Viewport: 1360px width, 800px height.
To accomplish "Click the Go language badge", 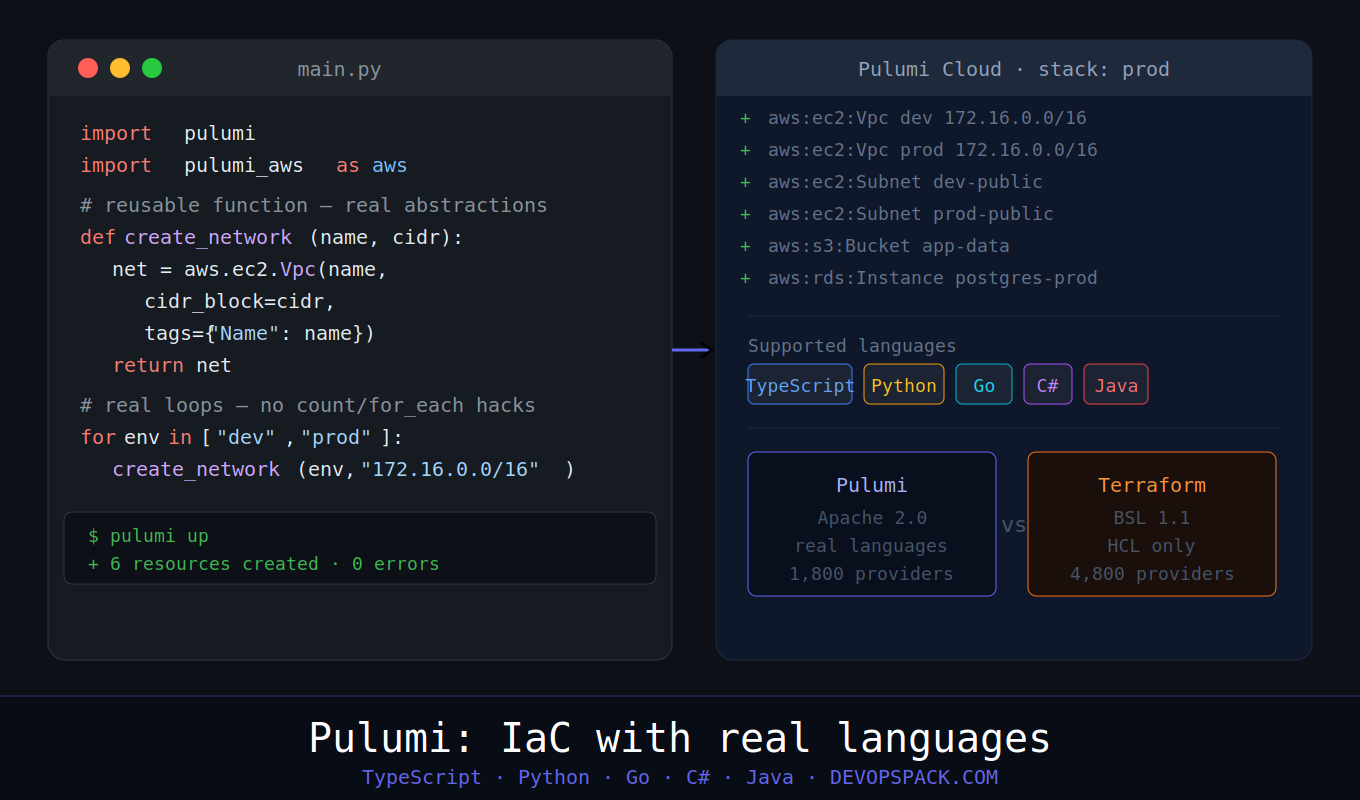I will tap(984, 385).
